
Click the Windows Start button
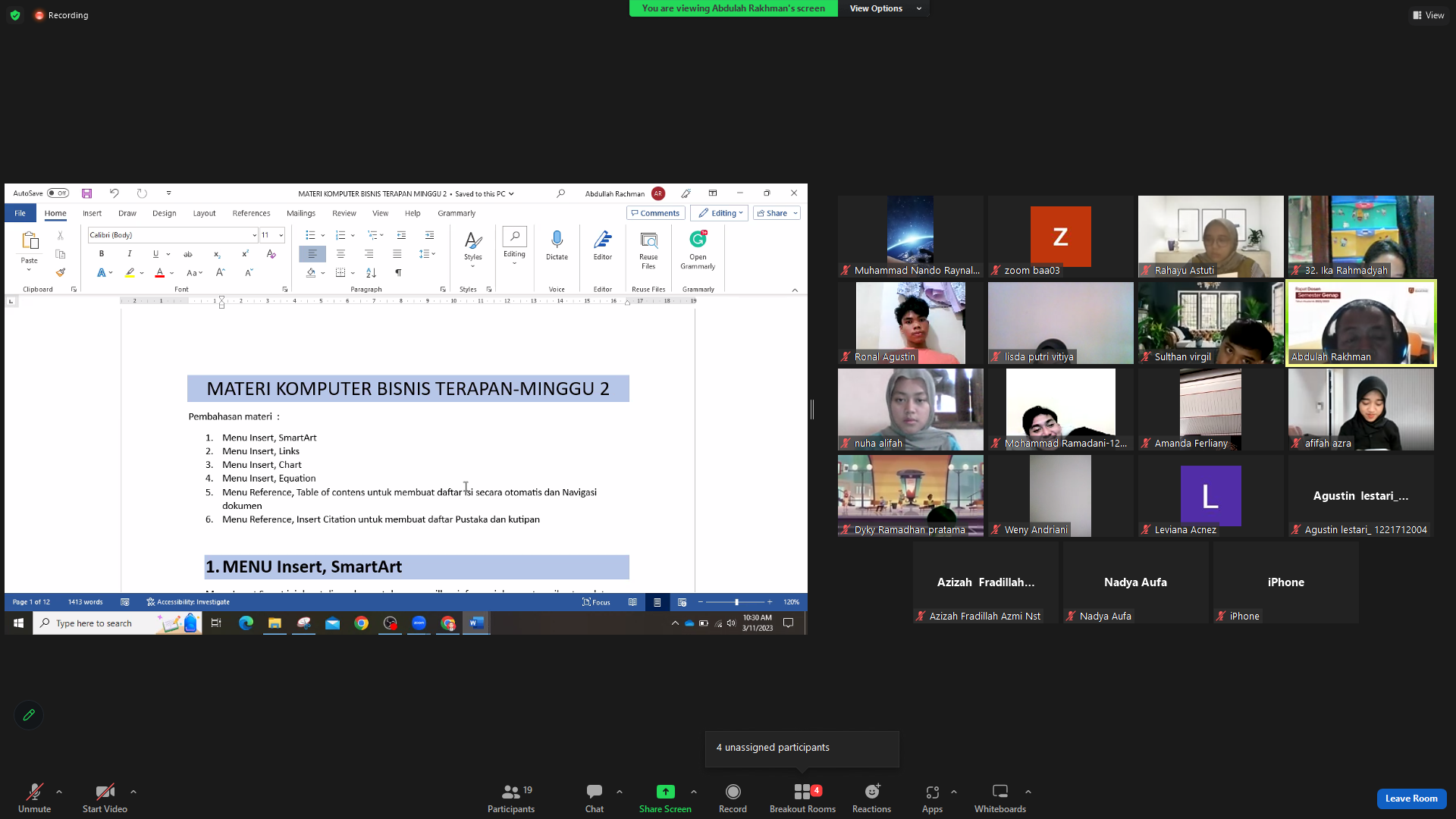(x=18, y=623)
